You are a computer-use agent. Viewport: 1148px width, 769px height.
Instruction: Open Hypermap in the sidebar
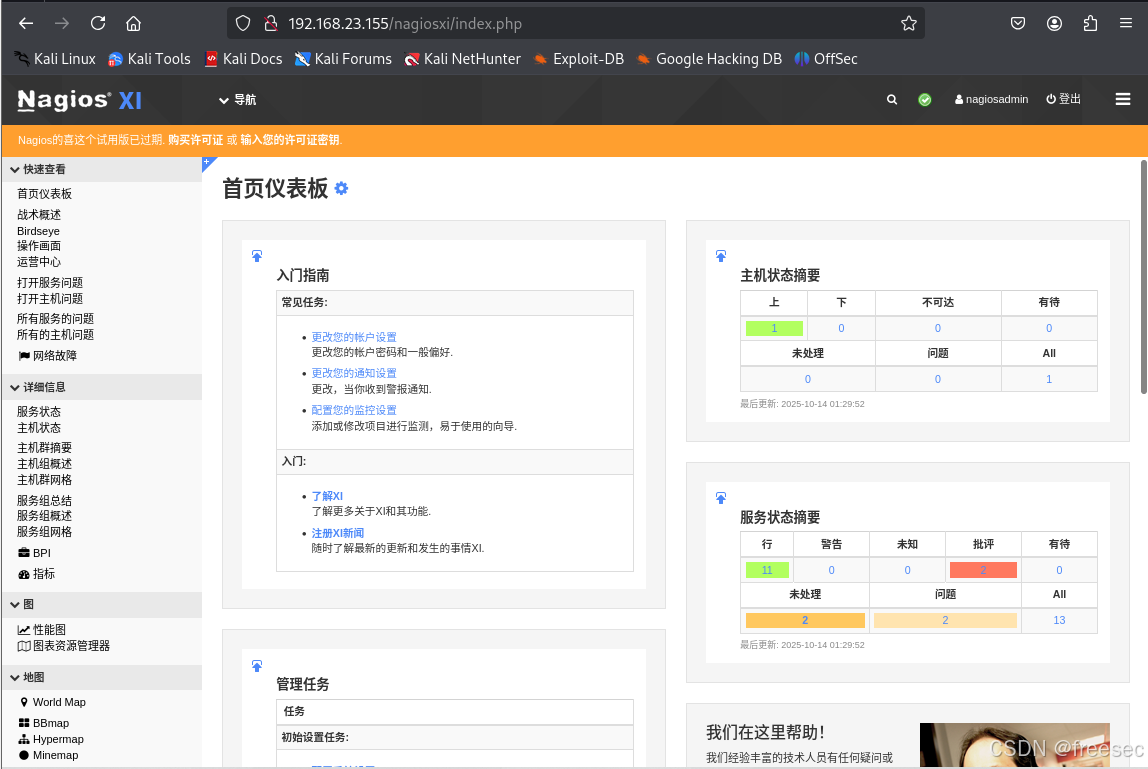pyautogui.click(x=51, y=739)
